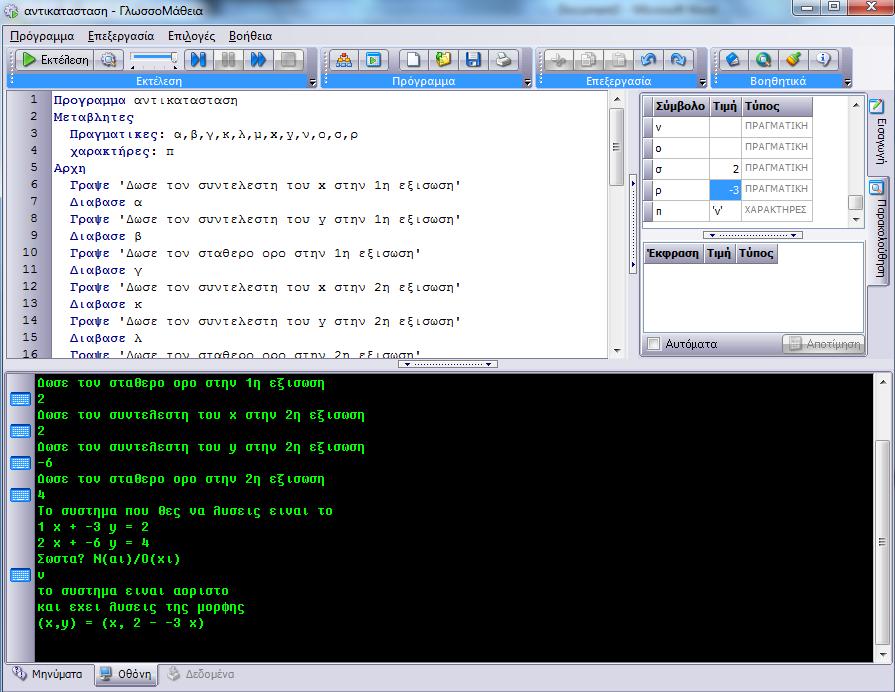
Task: Click the ΧΑΡΑΚΤΗΡΕΣ type cell
Action: pyautogui.click(x=776, y=211)
